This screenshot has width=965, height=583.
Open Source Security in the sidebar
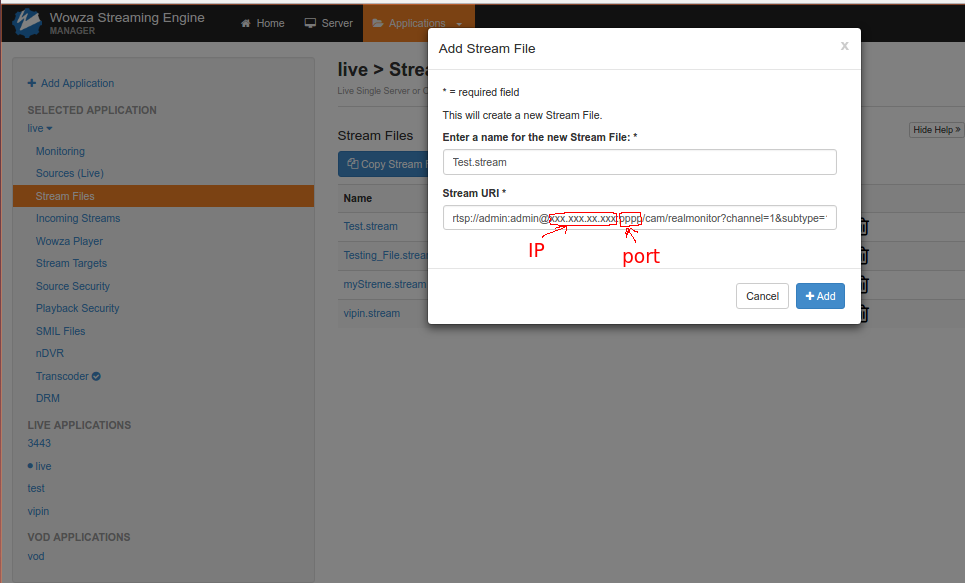tap(73, 286)
